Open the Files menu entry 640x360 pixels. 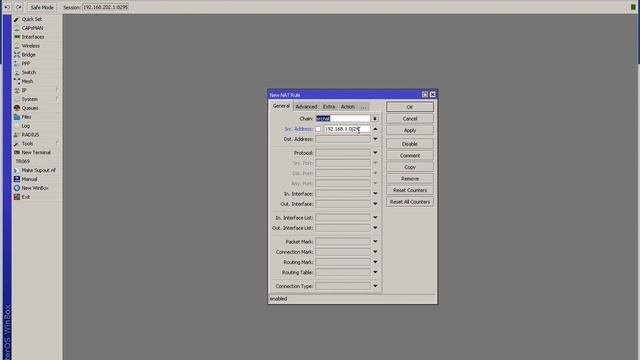coord(26,117)
